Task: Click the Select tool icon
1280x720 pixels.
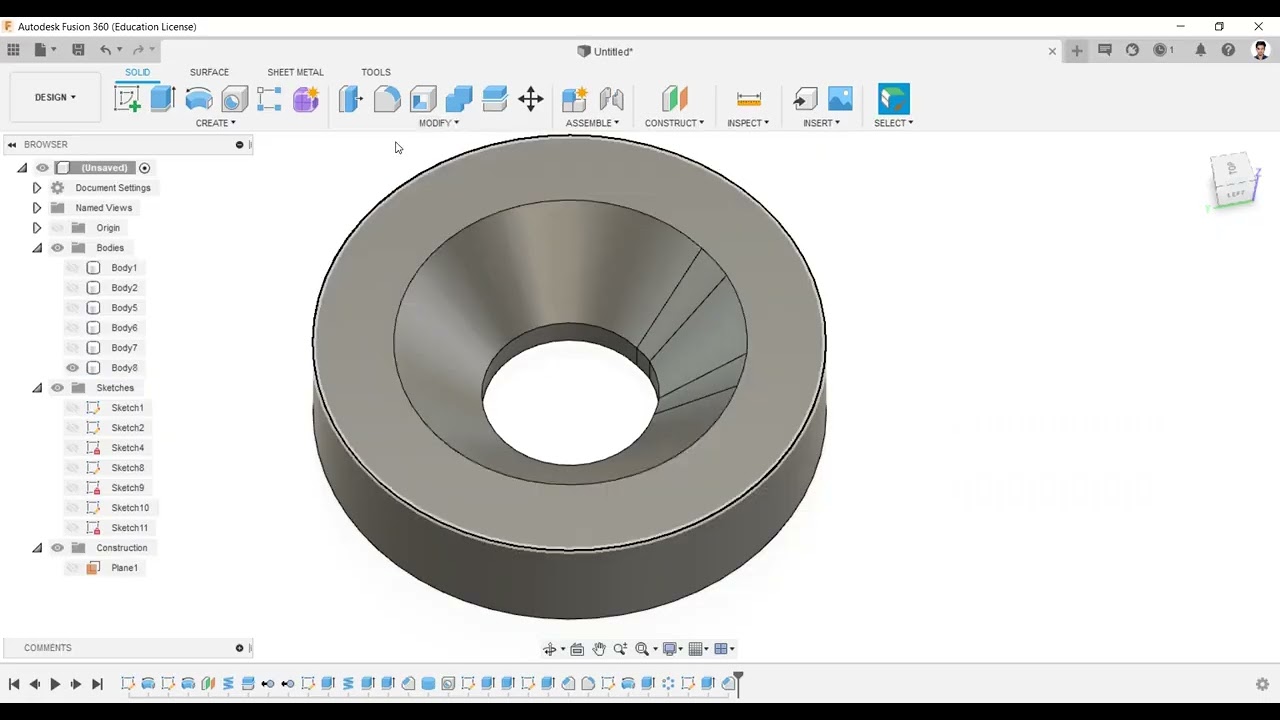Action: (894, 98)
